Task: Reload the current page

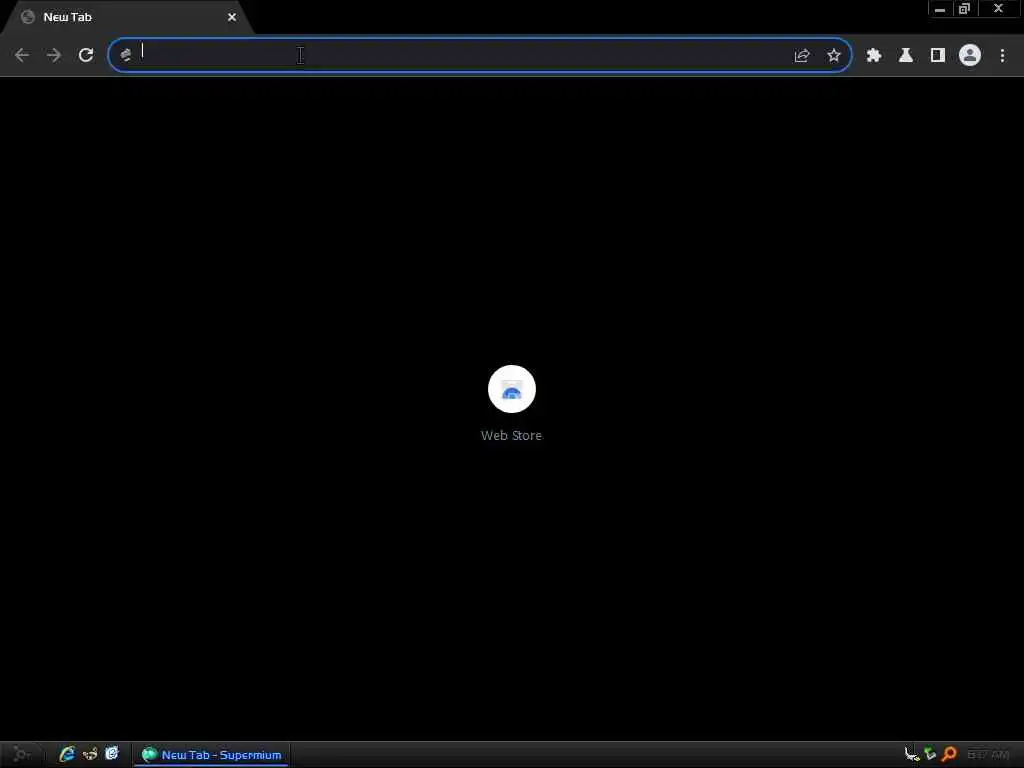Action: point(86,55)
